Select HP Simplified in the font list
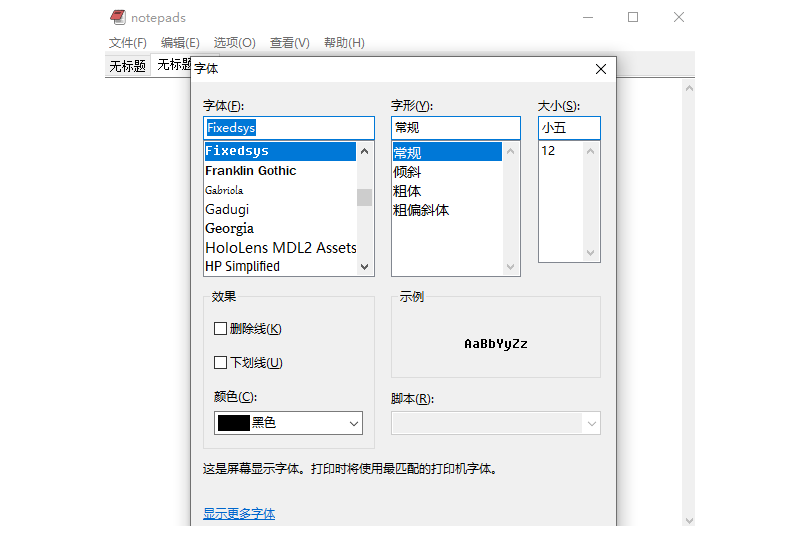The width and height of the screenshot is (800, 533). click(x=280, y=266)
